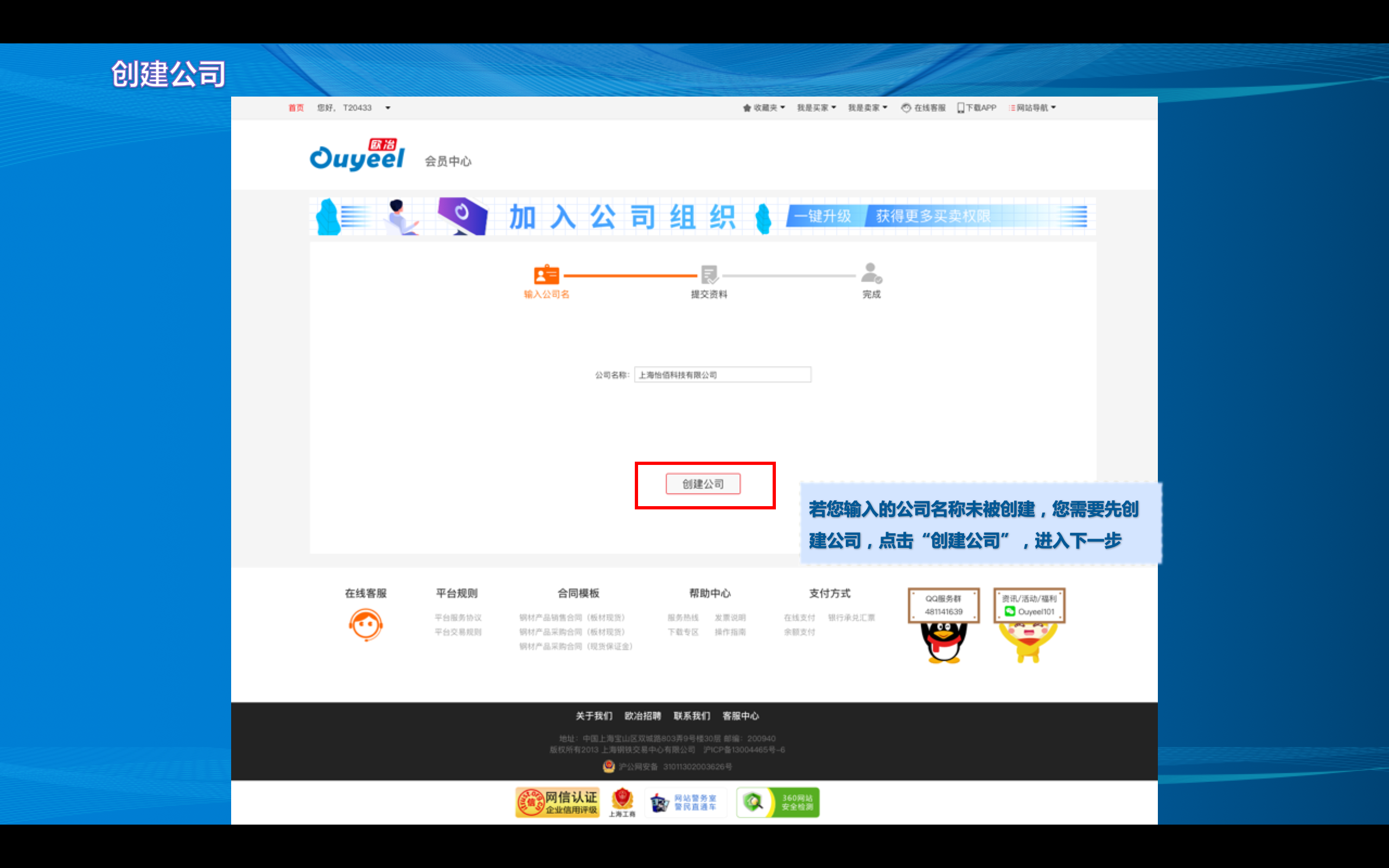This screenshot has height=868, width=1389.
Task: Open the 360网站安全检测 badge
Action: coord(778,802)
